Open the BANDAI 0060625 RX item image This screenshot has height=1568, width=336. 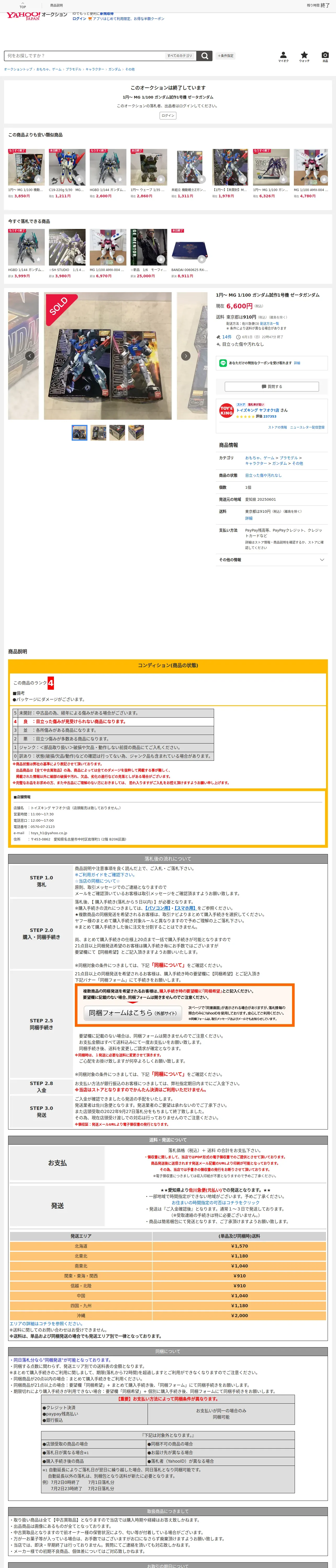pos(190,247)
